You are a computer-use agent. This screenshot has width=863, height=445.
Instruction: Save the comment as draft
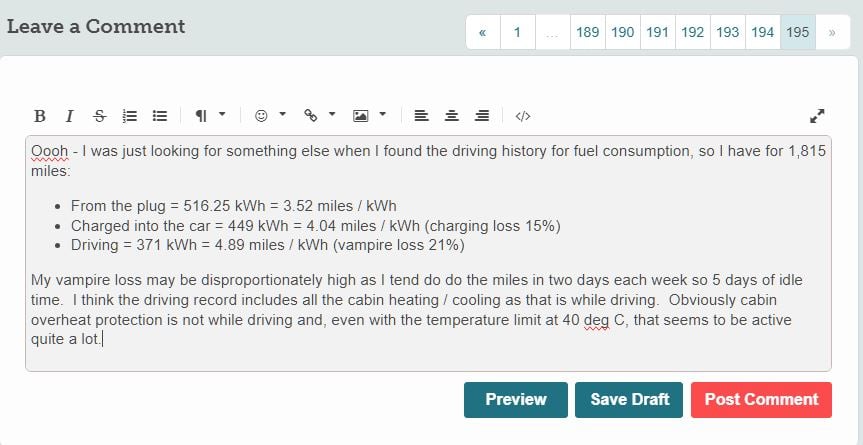629,400
